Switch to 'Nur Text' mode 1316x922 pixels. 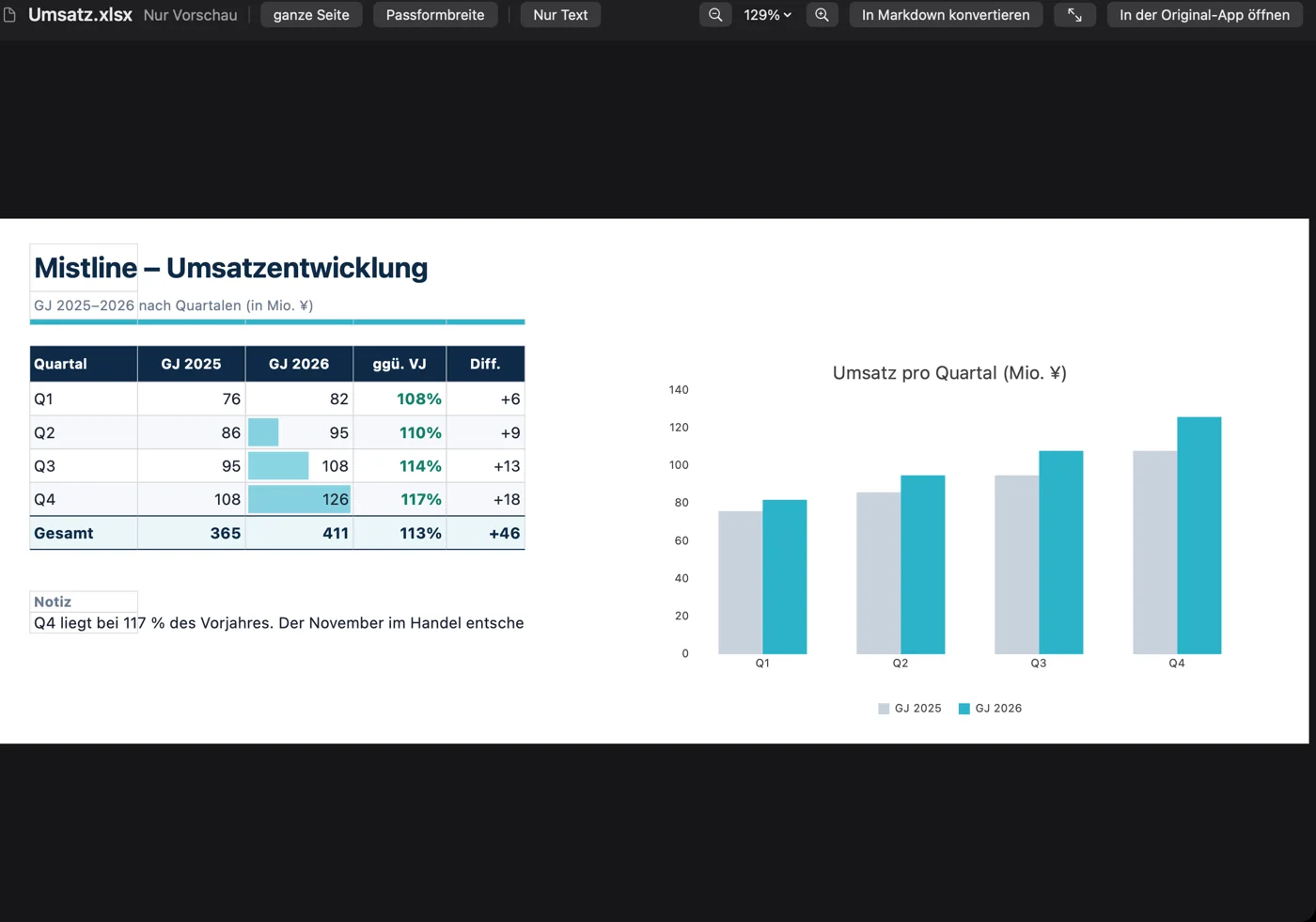point(560,15)
